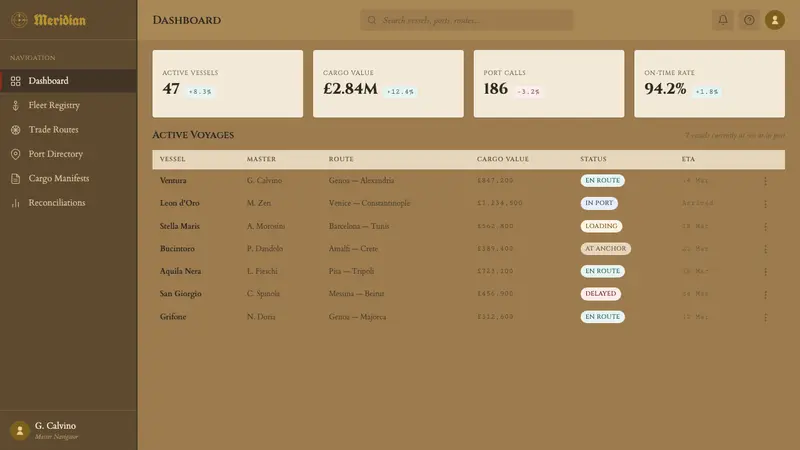This screenshot has width=800, height=450.
Task: Click the Venice — Constantinople route cell
Action: click(x=369, y=203)
